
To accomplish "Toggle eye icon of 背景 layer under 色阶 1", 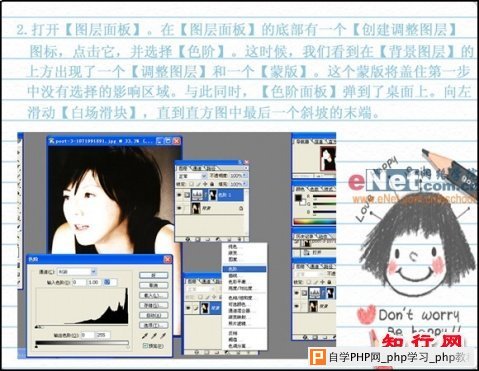I will pyautogui.click(x=180, y=208).
